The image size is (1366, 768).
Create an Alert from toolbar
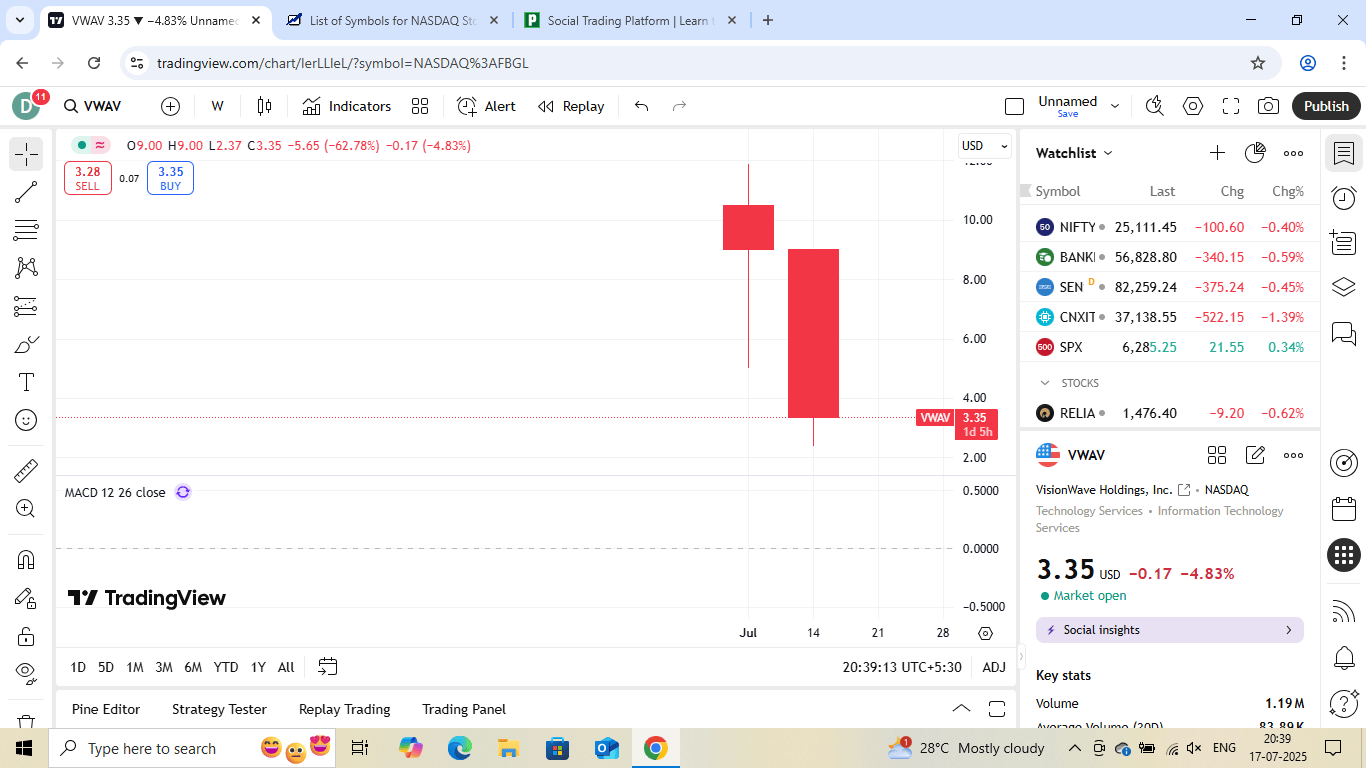[x=487, y=106]
